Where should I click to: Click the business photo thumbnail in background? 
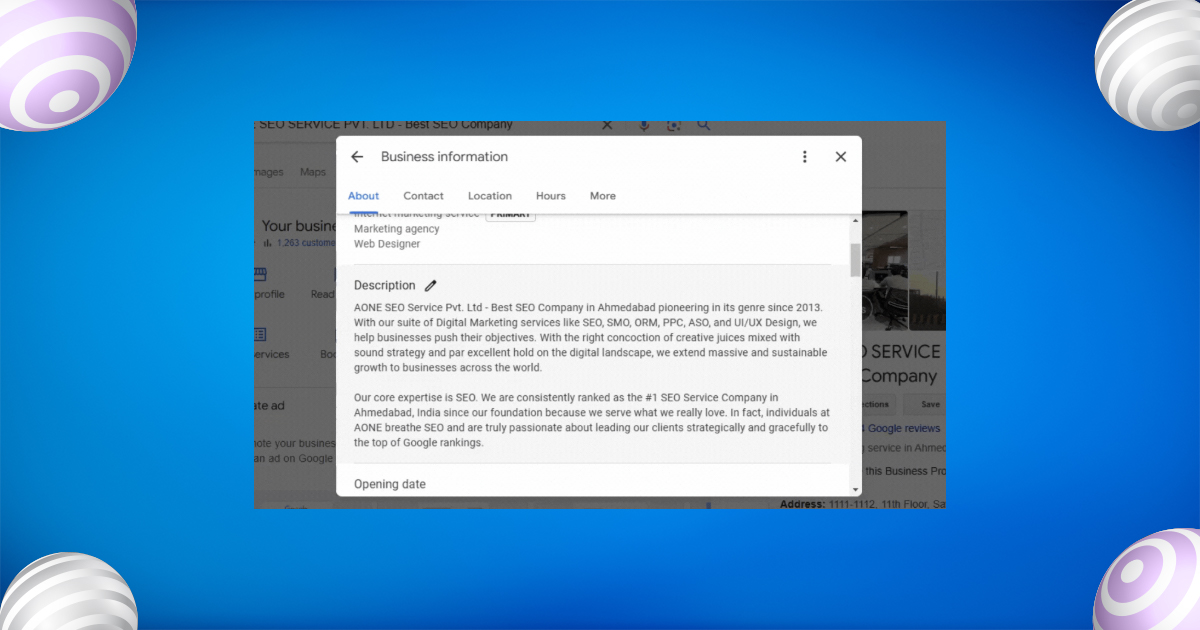[885, 270]
